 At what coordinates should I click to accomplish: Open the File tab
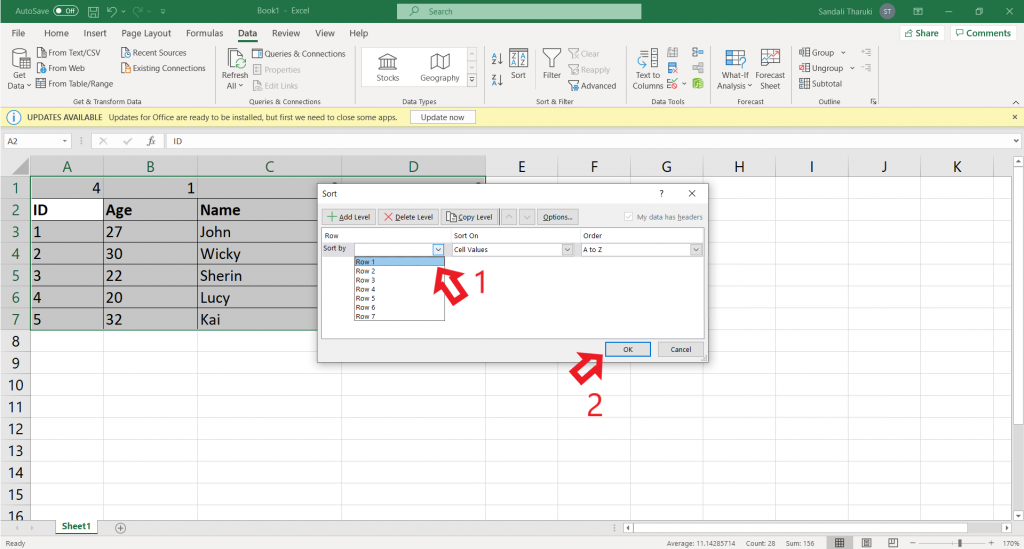pos(18,33)
